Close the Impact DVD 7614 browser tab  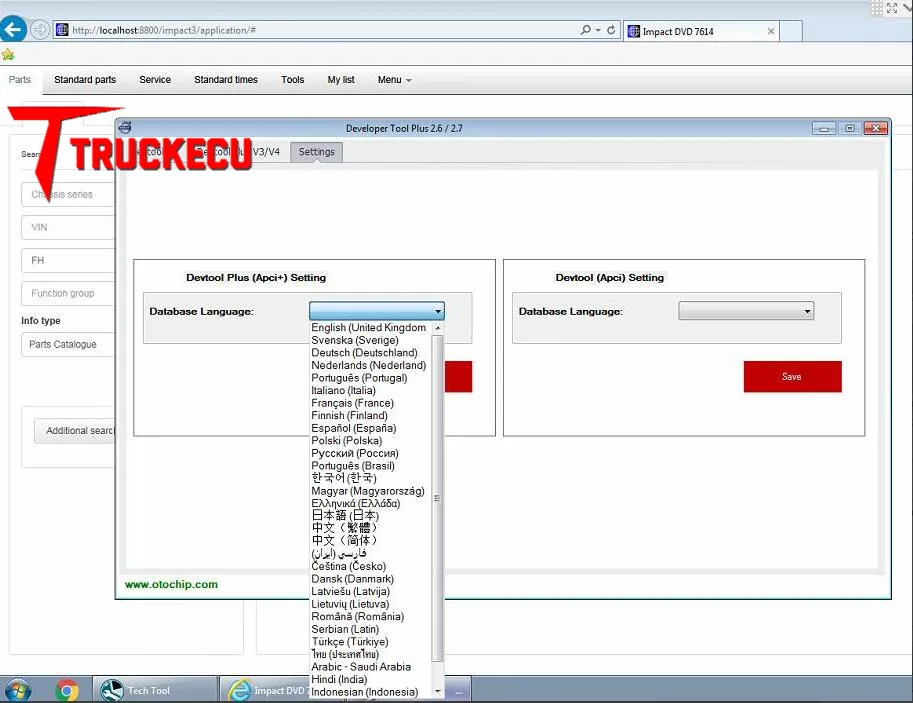click(x=771, y=31)
